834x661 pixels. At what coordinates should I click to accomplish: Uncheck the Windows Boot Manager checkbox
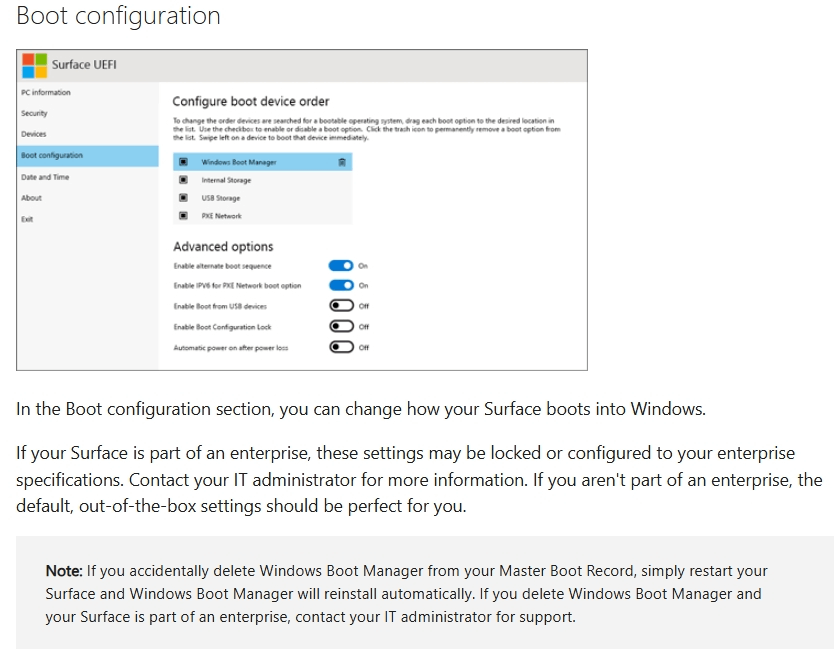click(183, 162)
